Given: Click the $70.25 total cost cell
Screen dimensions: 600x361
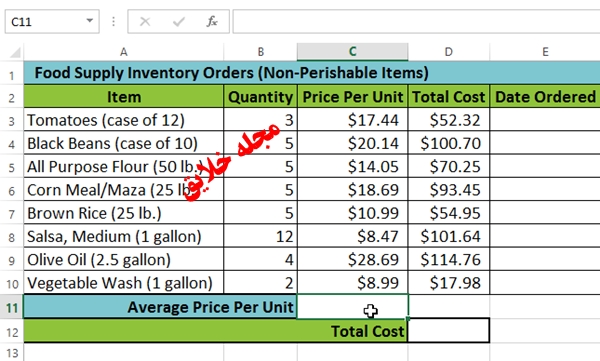Looking at the screenshot, I should (449, 167).
